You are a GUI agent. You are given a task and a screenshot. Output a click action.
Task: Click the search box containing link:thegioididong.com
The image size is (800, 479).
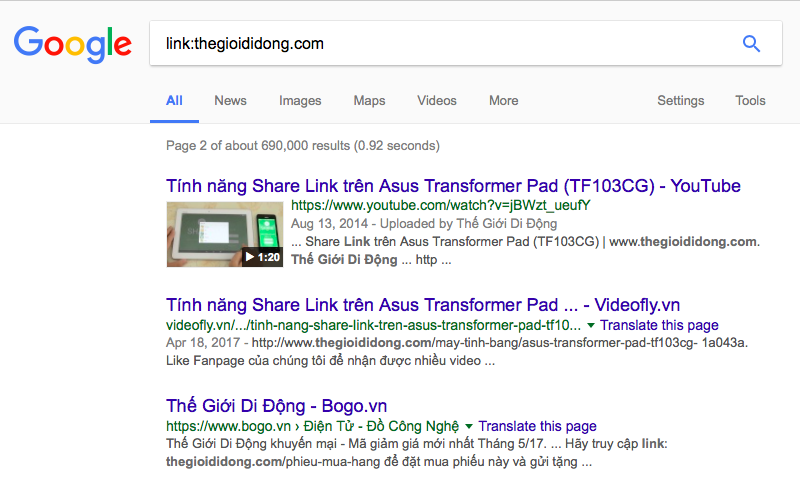click(465, 43)
